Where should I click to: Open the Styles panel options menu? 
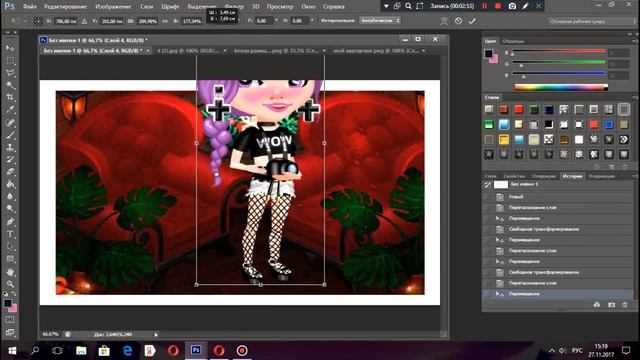point(634,98)
